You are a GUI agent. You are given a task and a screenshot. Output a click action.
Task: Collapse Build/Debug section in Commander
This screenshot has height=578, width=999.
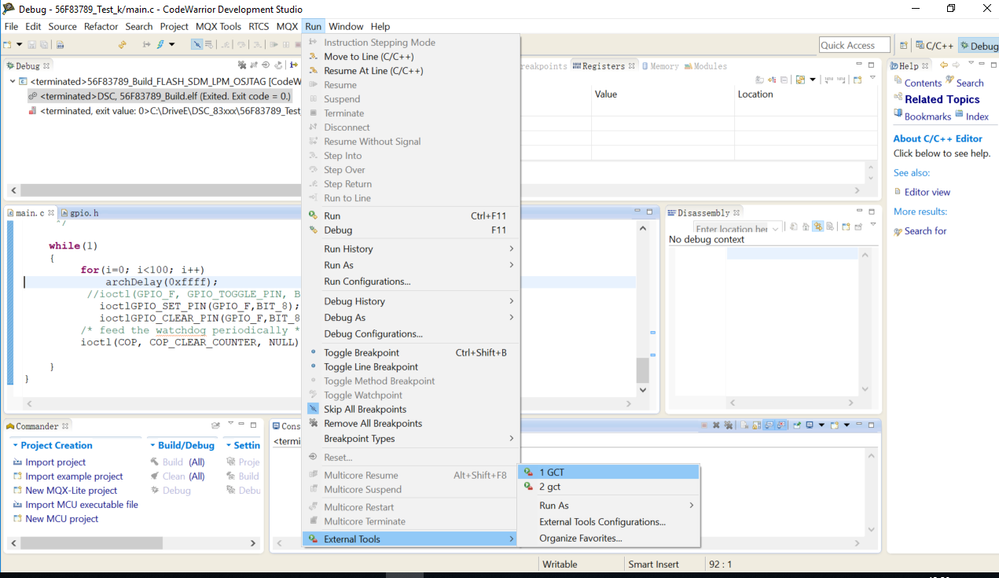pos(152,445)
